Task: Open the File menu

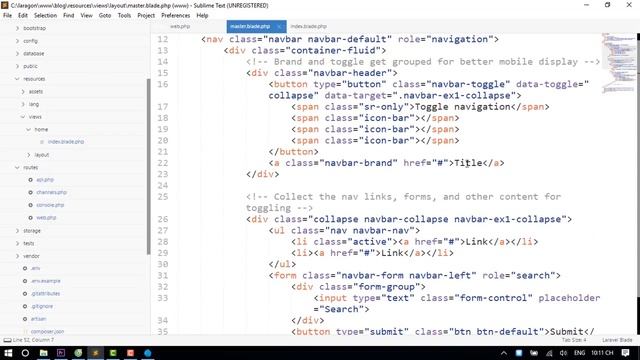Action: [7, 15]
